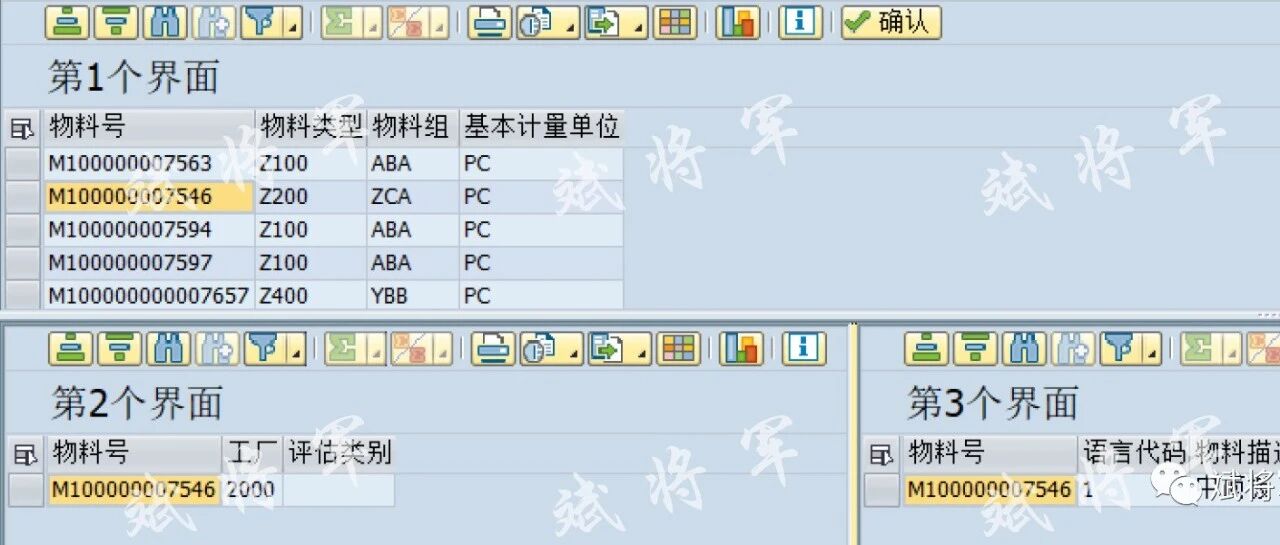Screen dimensions: 1280x545
Task: Click sort ascending icon in second panel toolbar
Action: pos(71,348)
